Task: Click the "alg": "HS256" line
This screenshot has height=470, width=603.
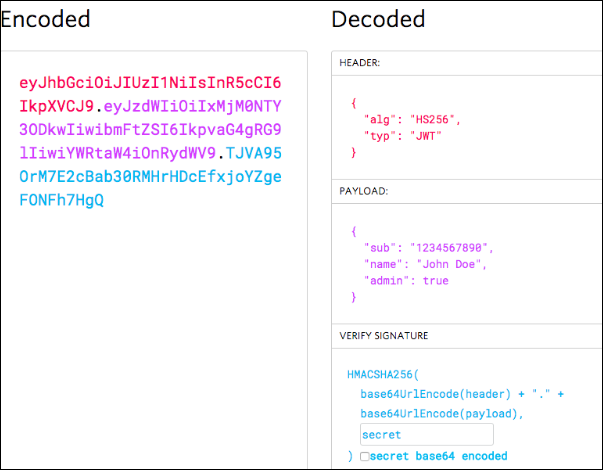Action: pos(412,120)
